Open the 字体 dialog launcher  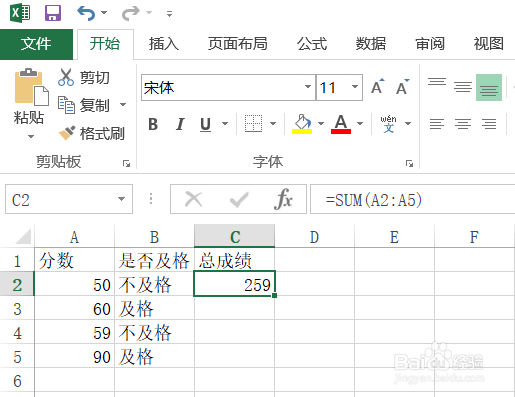(409, 163)
